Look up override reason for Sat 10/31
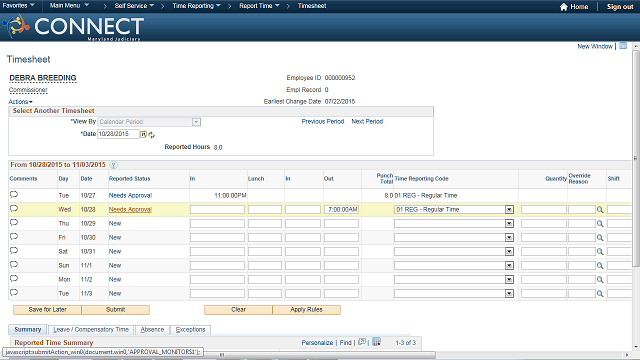Viewport: 640px width, 360px height. click(600, 252)
